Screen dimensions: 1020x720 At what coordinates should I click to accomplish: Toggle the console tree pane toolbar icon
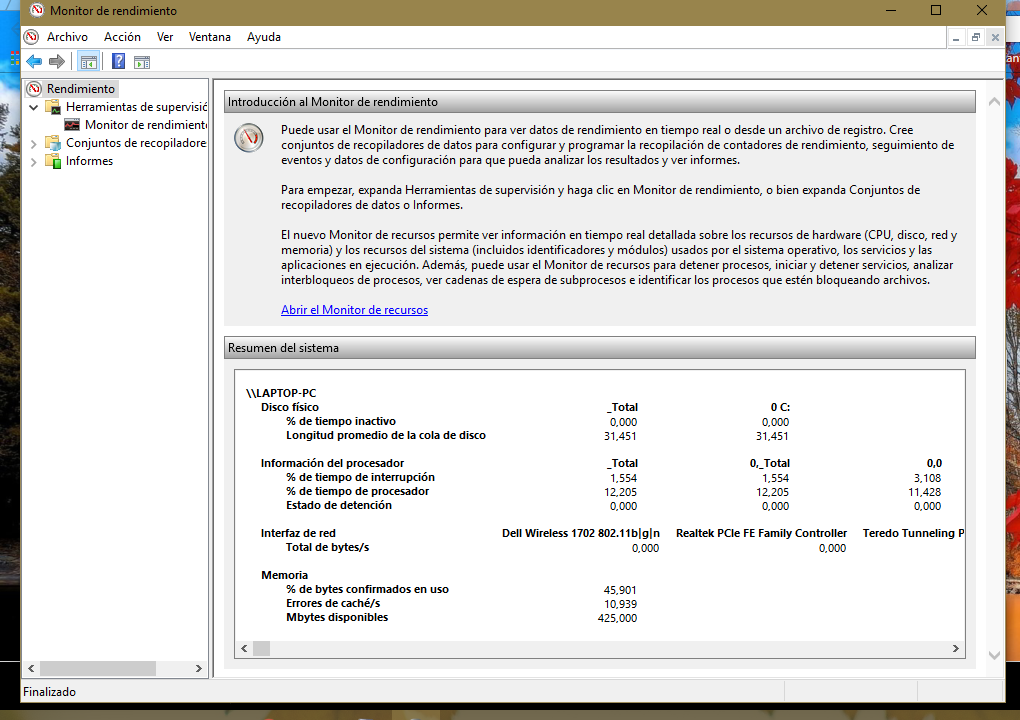click(x=88, y=62)
